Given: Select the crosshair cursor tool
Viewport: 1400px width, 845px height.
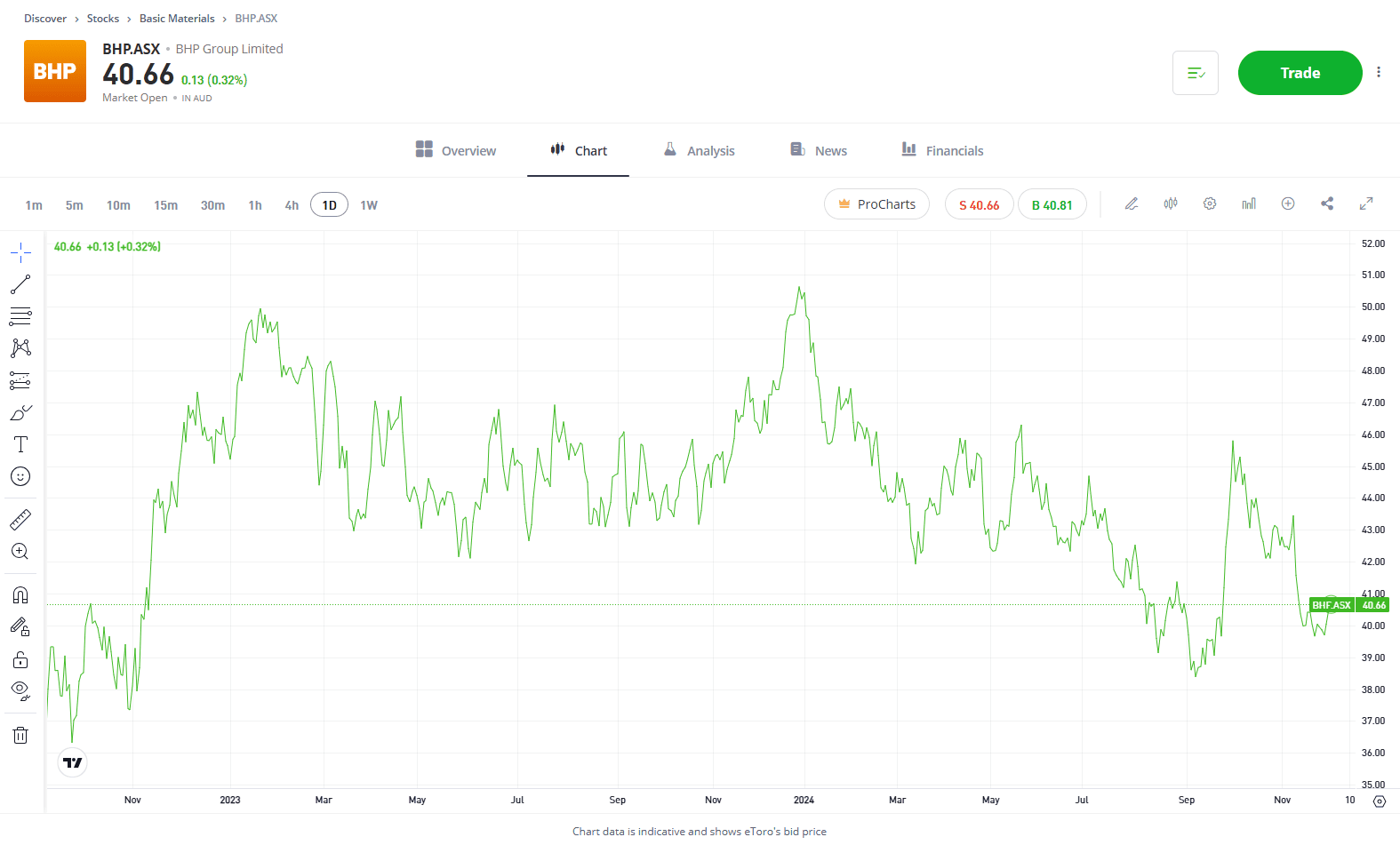Looking at the screenshot, I should coord(20,252).
